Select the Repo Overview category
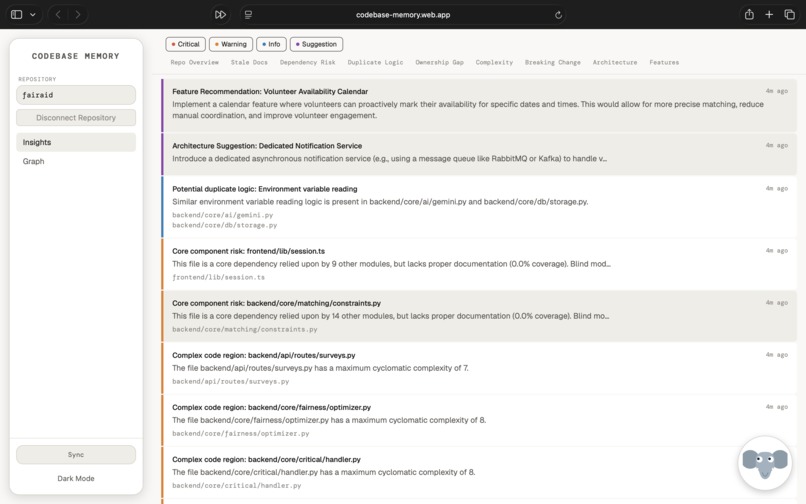Image resolution: width=806 pixels, height=504 pixels. (194, 62)
